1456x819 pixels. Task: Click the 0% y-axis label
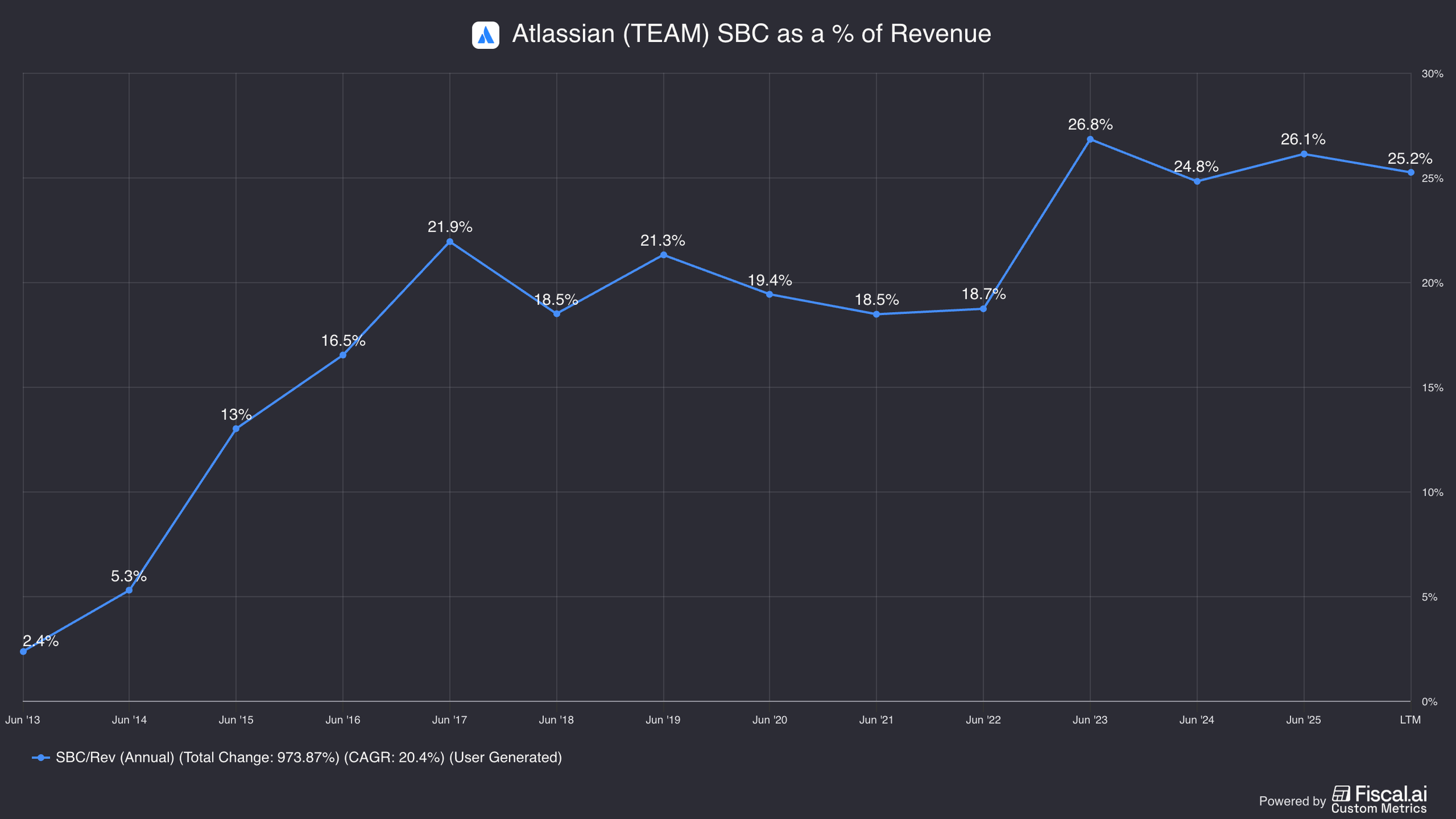point(1430,702)
